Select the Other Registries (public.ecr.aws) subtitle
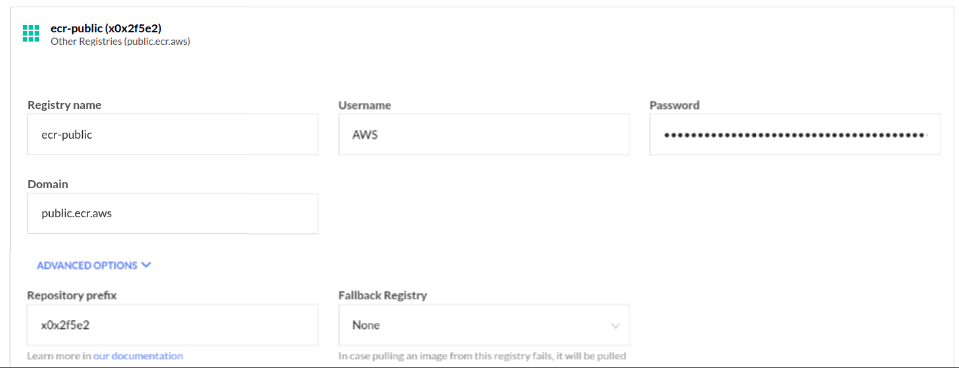This screenshot has height=368, width=959. click(120, 42)
